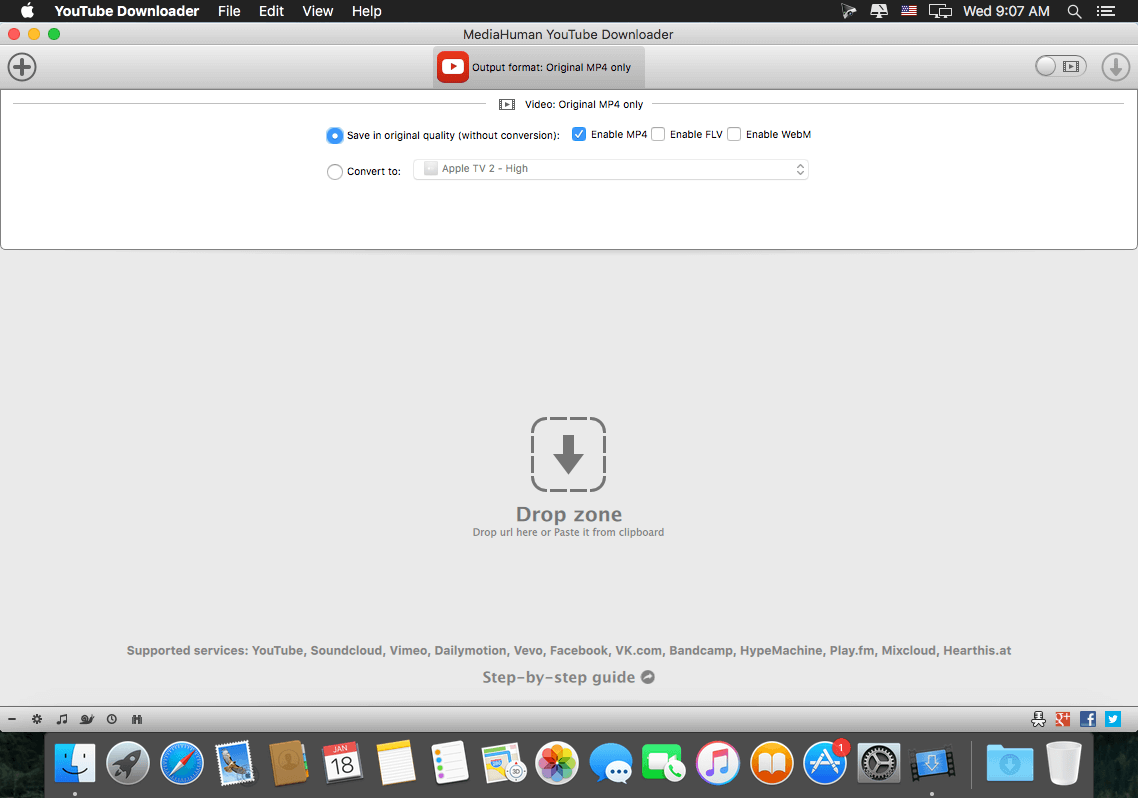This screenshot has width=1138, height=798.
Task: Click the Drop zone download box
Action: 568,454
